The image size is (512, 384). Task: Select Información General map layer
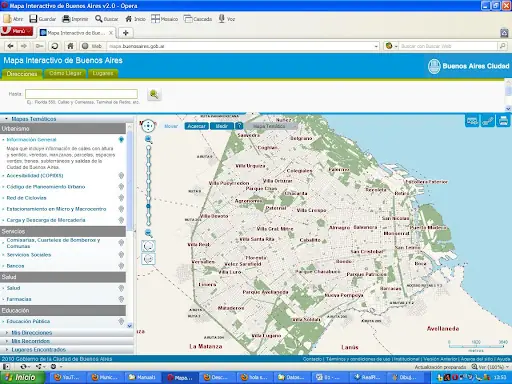(31, 140)
